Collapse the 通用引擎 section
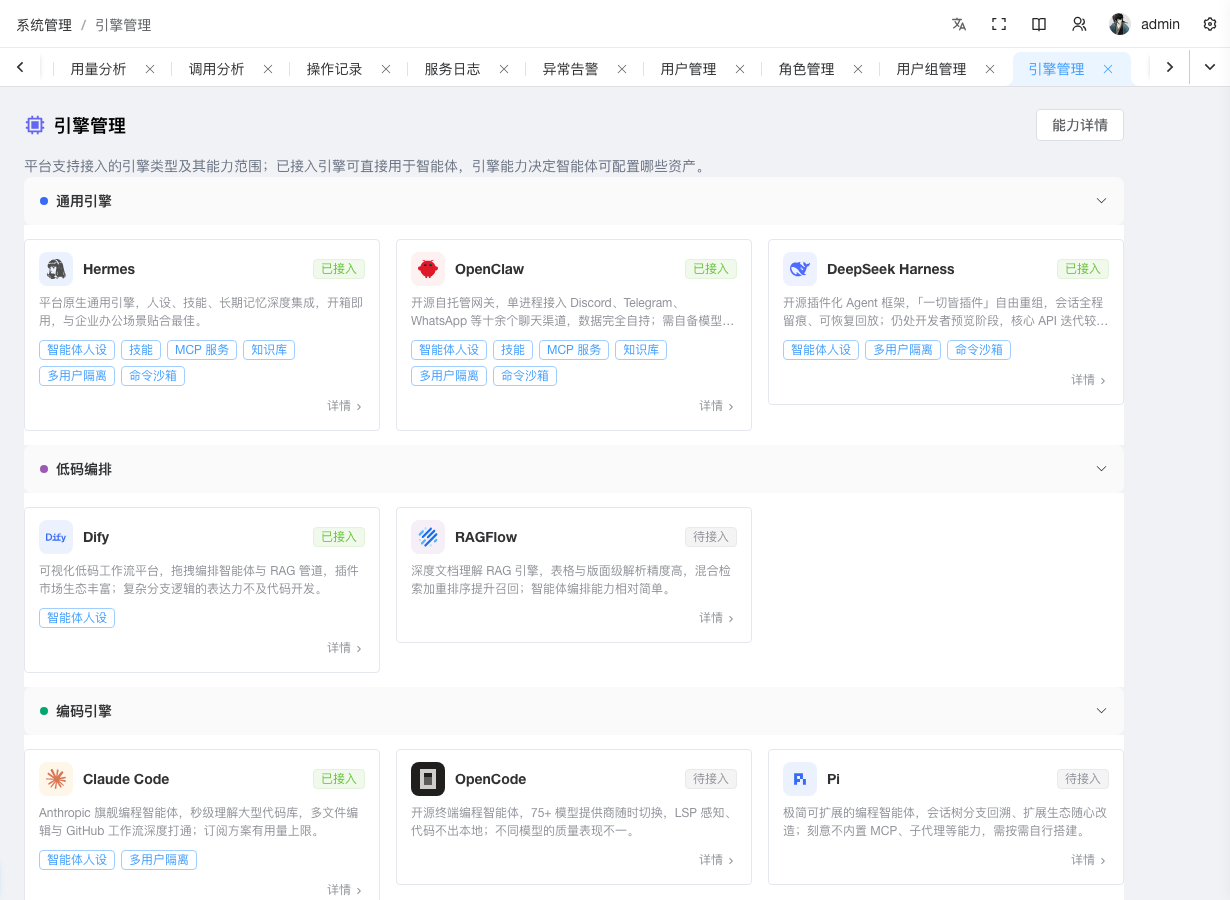Viewport: 1230px width, 900px height. (1101, 200)
